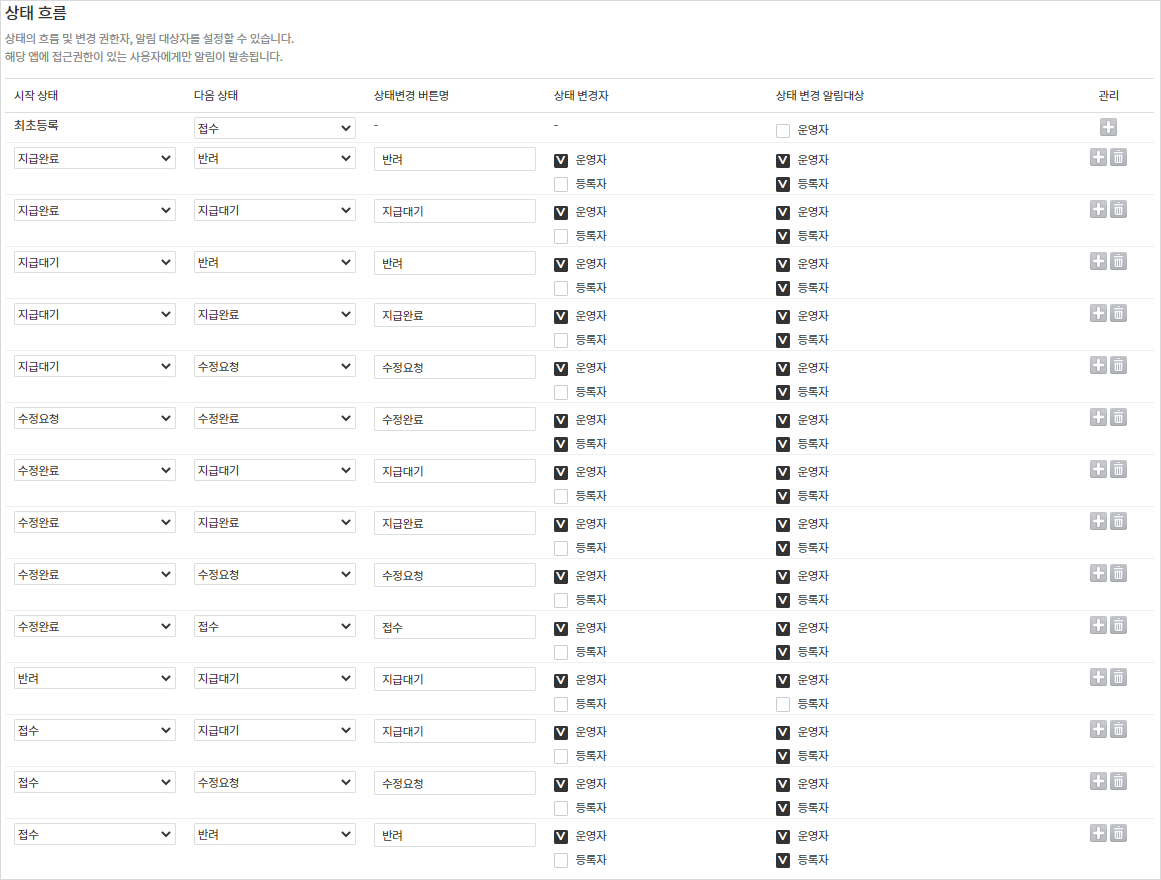Image resolution: width=1161 pixels, height=880 pixels.
Task: Delete the 지급완료 to 반려 flow row
Action: coord(1118,157)
